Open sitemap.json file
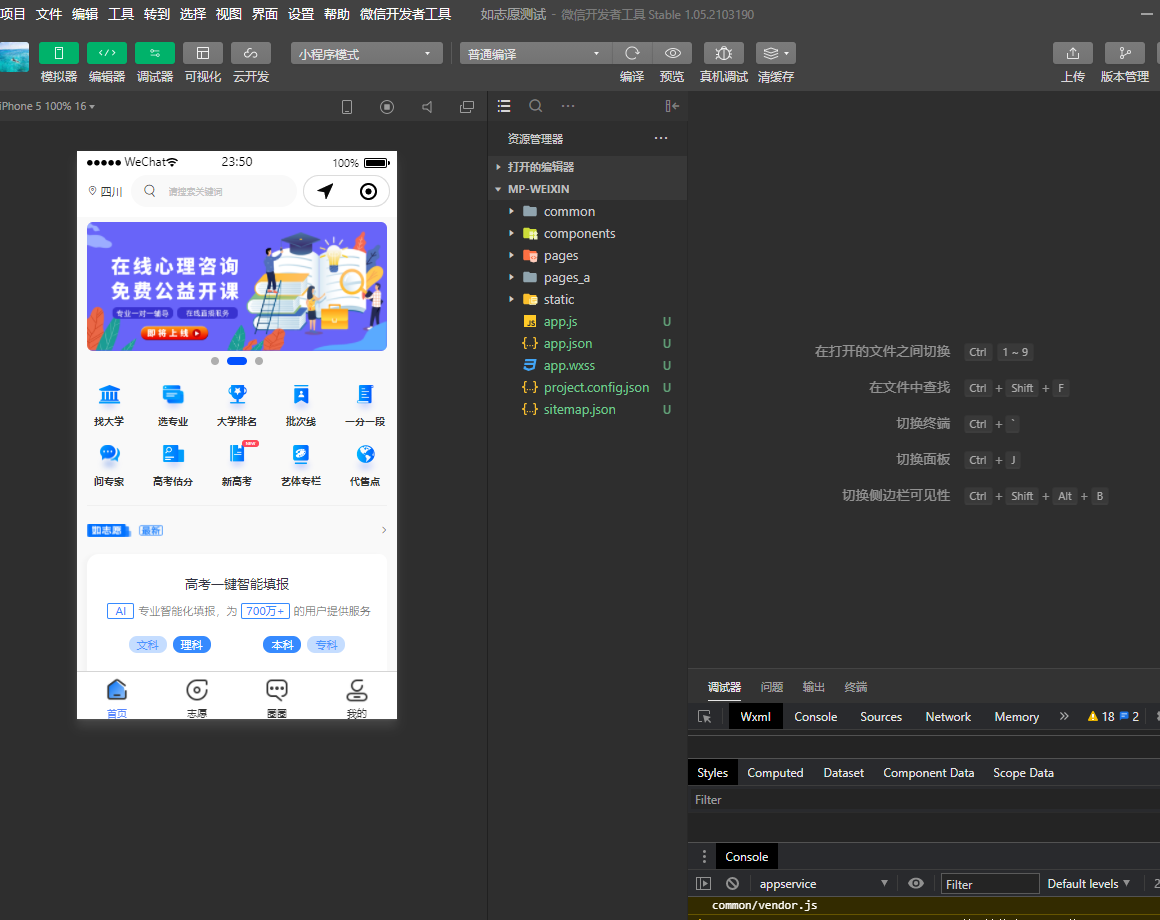This screenshot has width=1160, height=920. pyautogui.click(x=587, y=410)
